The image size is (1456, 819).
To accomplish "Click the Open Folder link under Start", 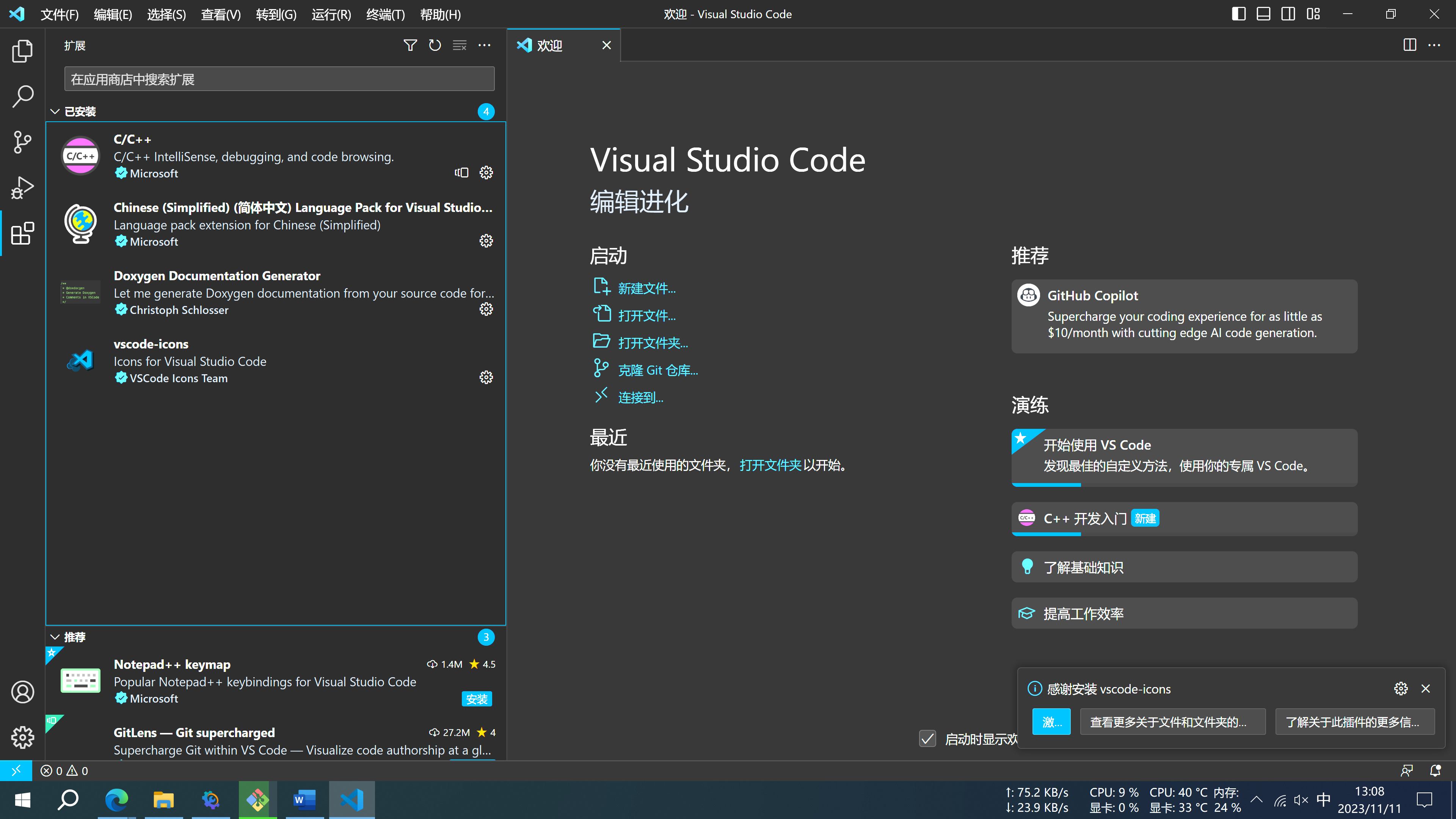I will 653,342.
